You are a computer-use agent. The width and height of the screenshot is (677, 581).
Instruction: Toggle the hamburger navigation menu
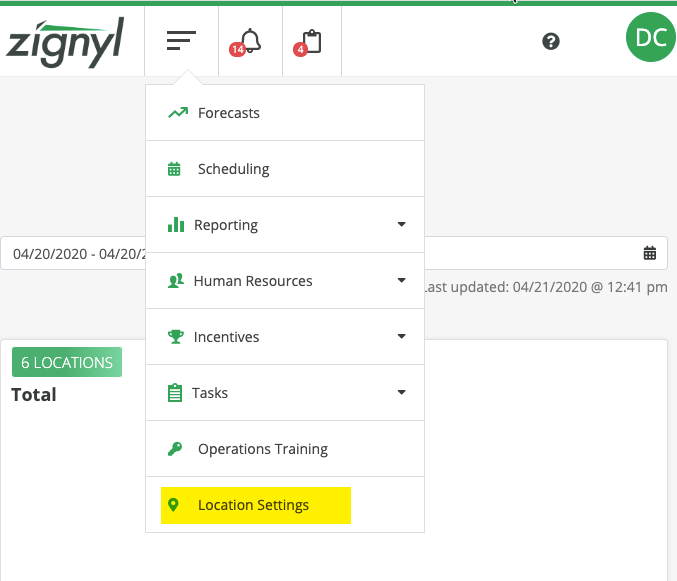181,41
